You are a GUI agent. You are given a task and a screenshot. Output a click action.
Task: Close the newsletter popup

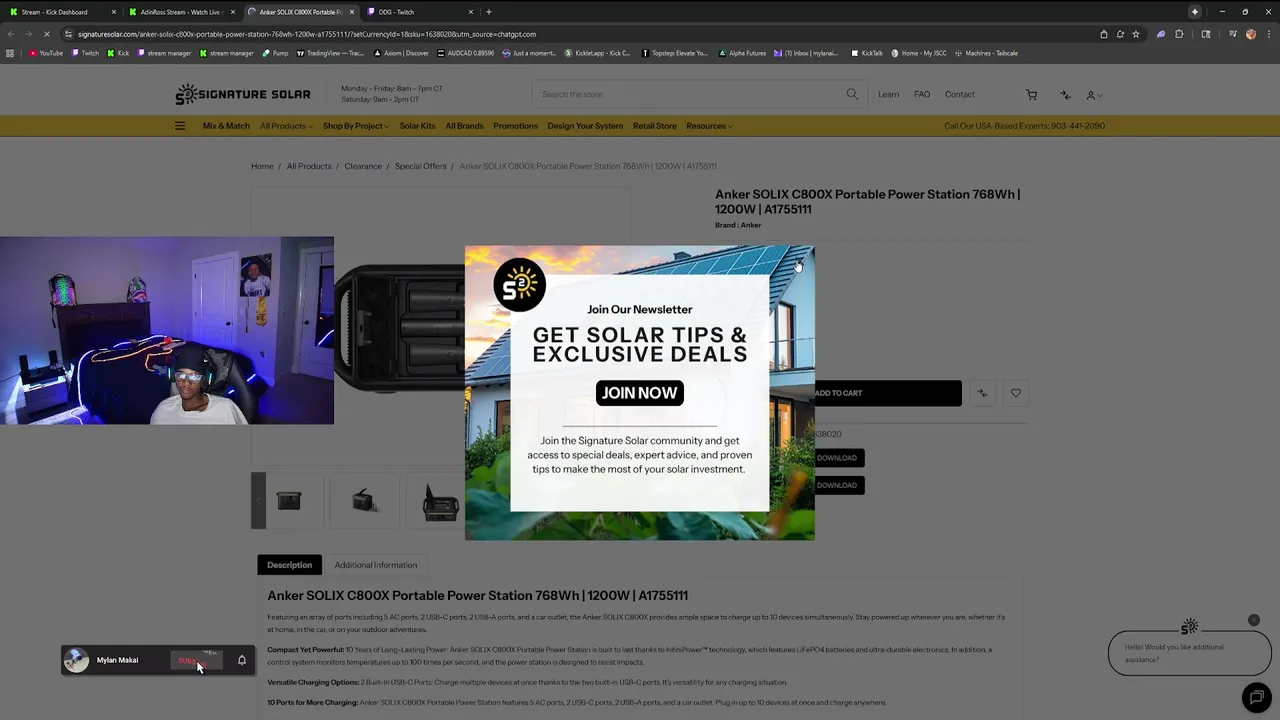click(x=798, y=264)
